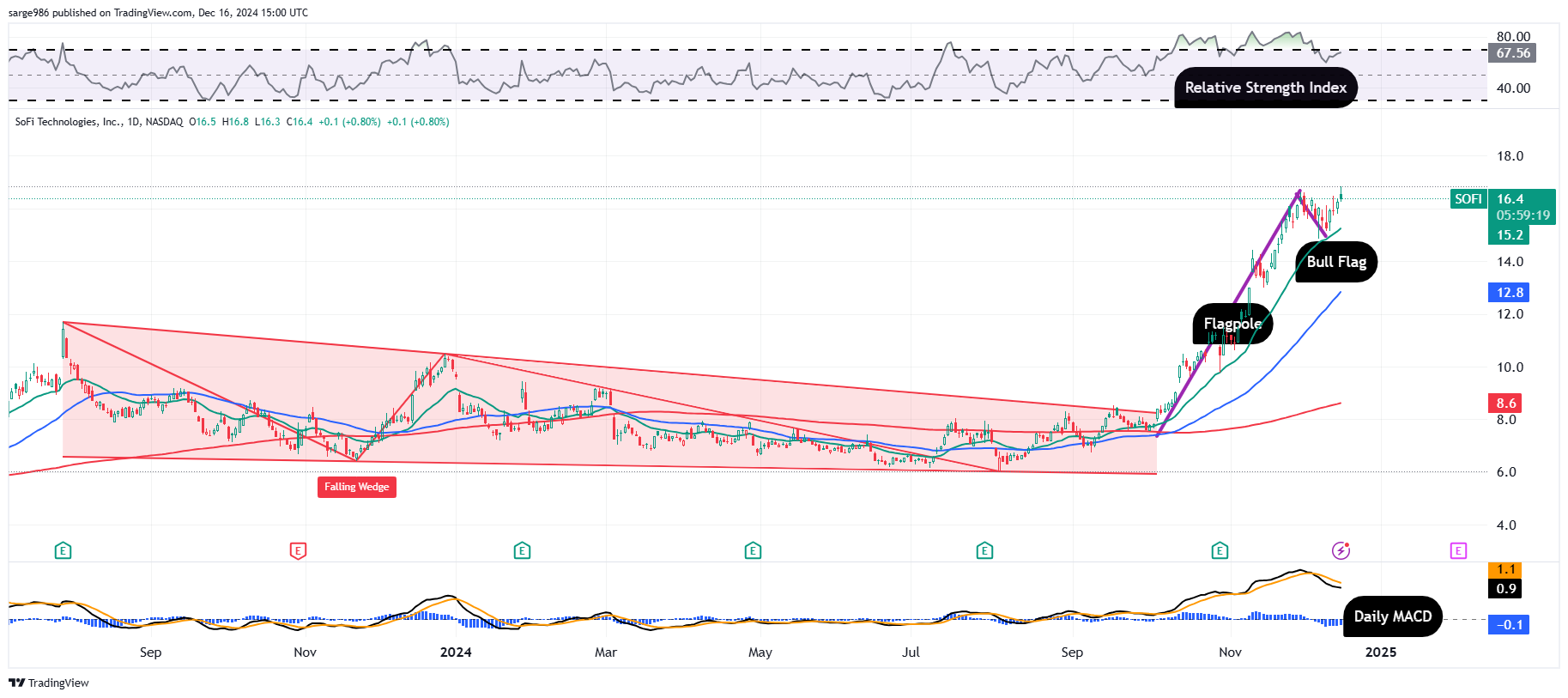Click the TradingView logo
The image size is (1568, 698).
[49, 683]
